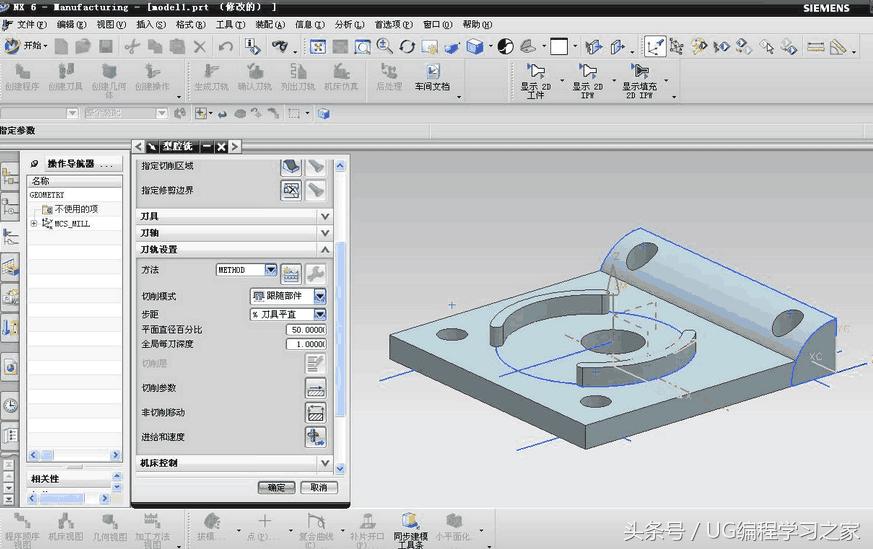Open non-cutting moves (非切削移动) settings

pos(315,412)
